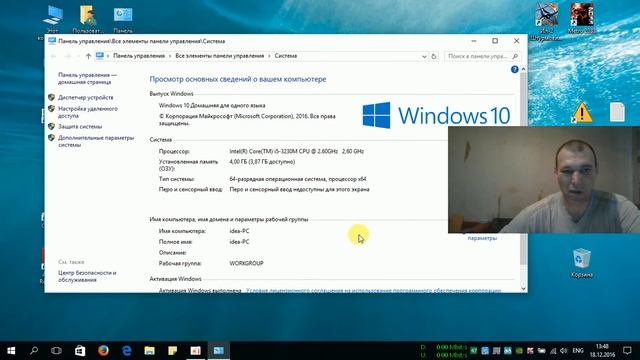
Task: Click the Up arrow navigation button
Action: pos(88,56)
